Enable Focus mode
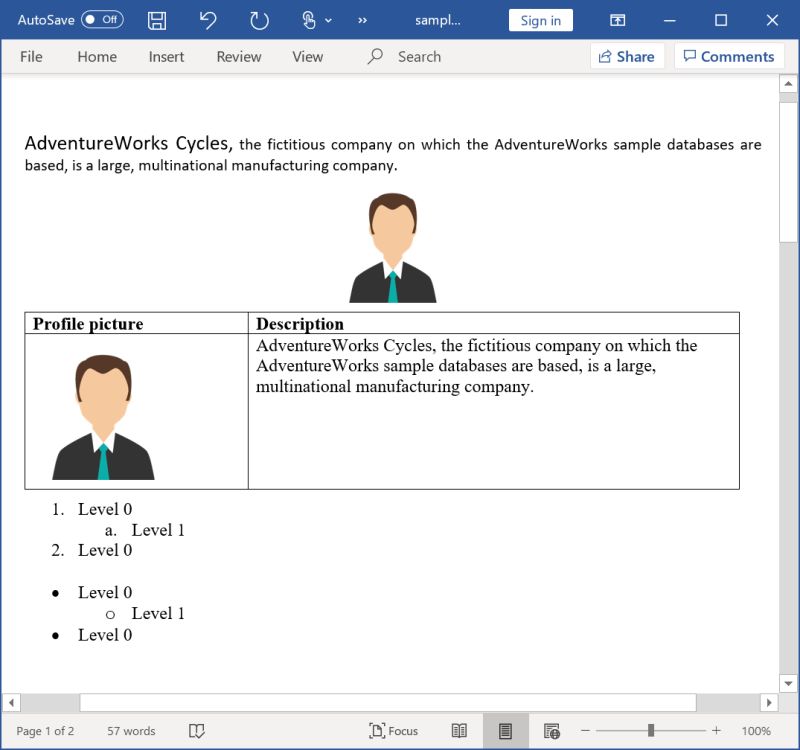 tap(393, 730)
